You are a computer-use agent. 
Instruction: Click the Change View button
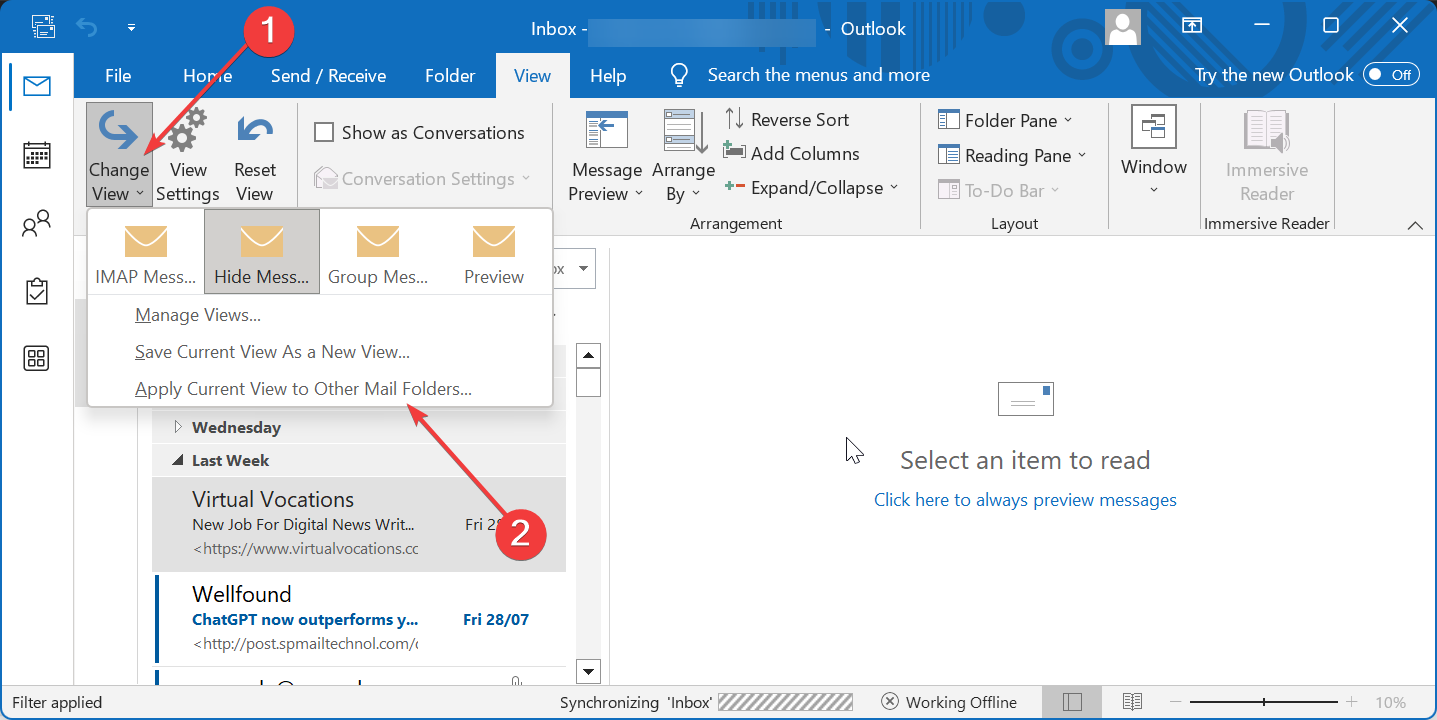point(119,155)
